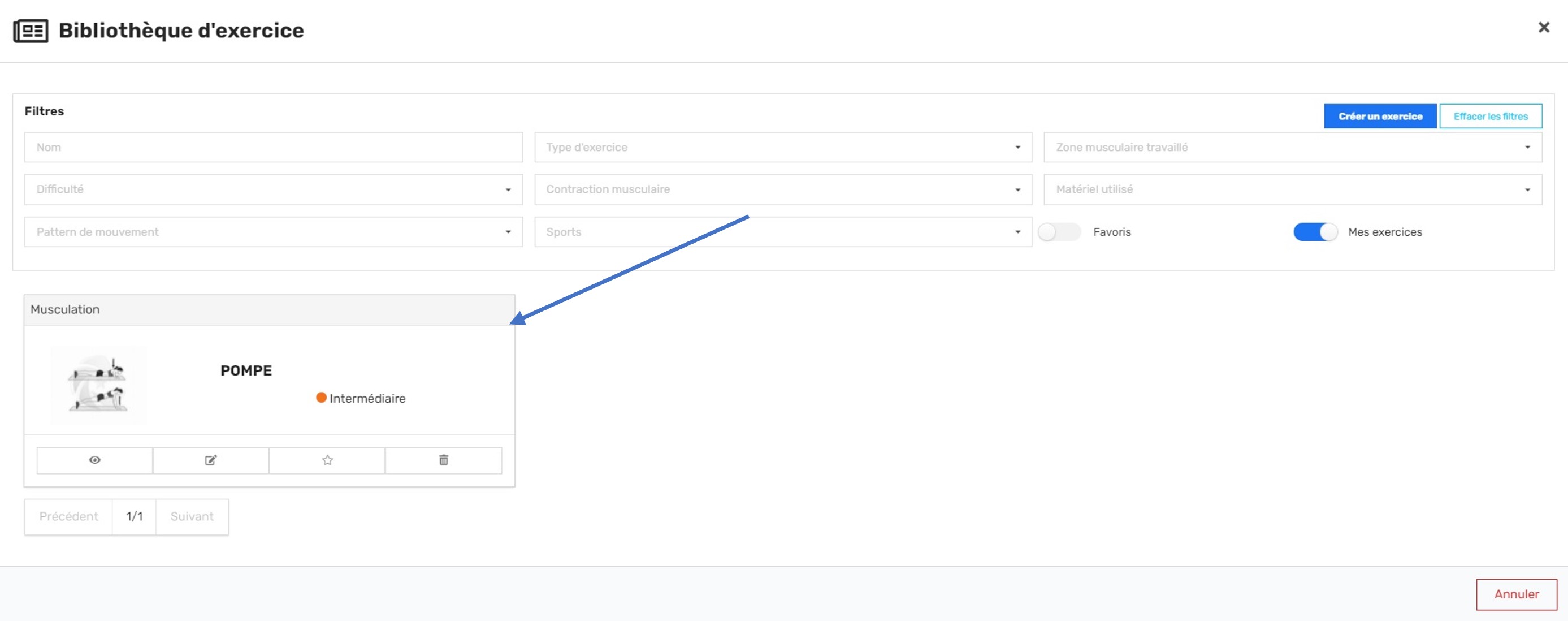
Task: Click the eye icon to view POMPE
Action: (x=94, y=460)
